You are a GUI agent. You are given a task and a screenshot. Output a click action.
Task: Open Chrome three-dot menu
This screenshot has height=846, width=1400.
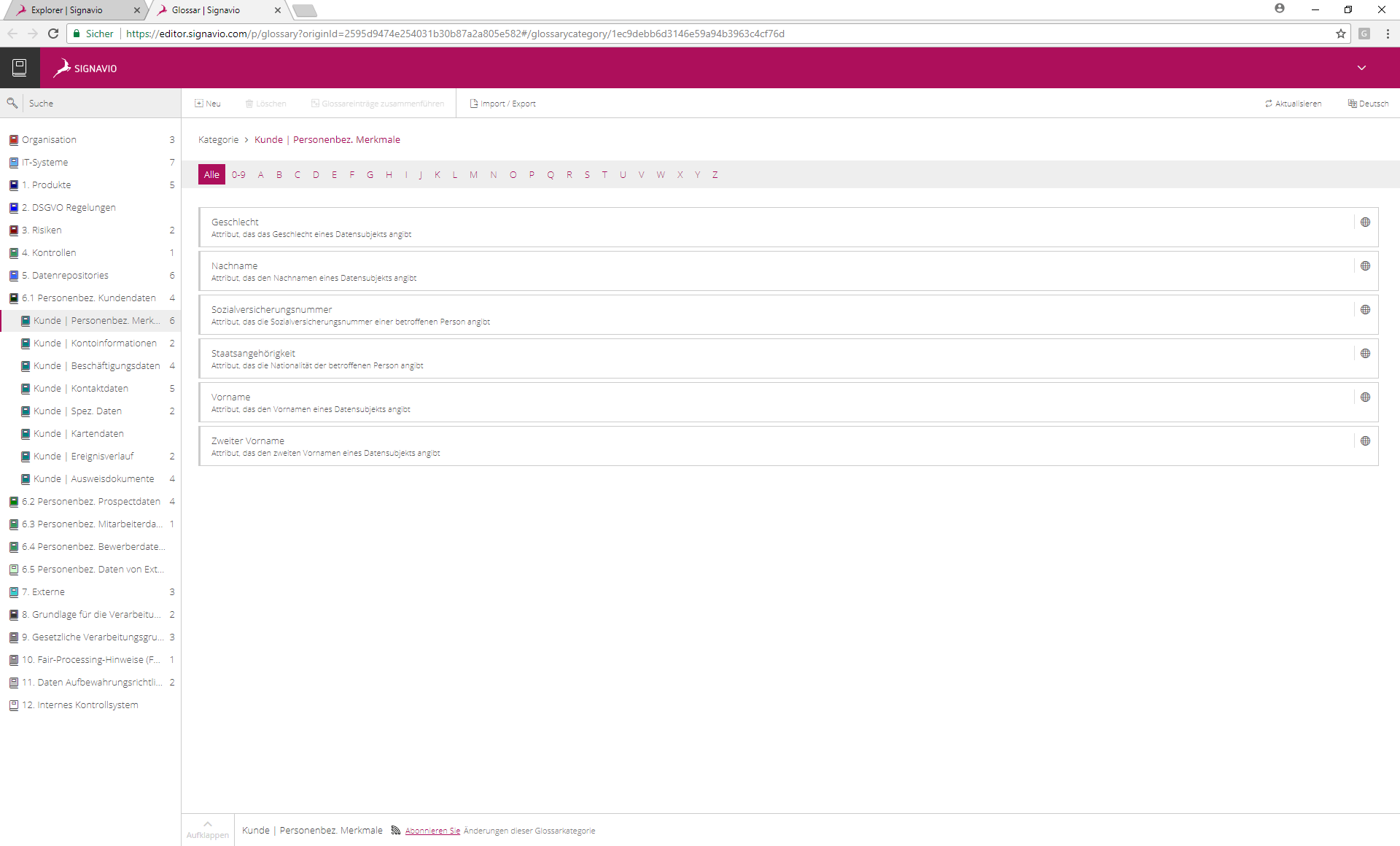1388,34
